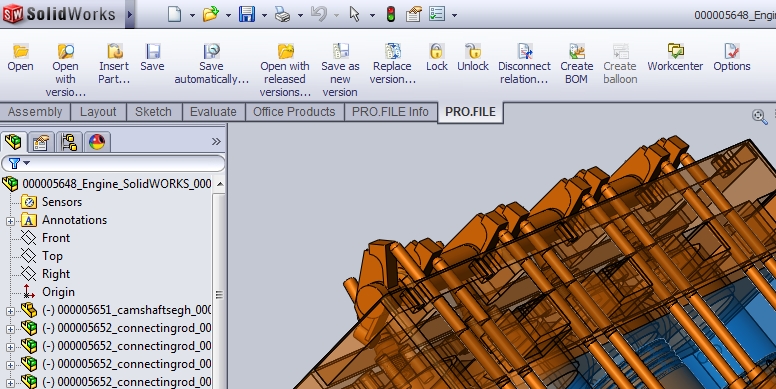The image size is (776, 389).
Task: Switch to the Evaluate tab
Action: click(x=213, y=112)
